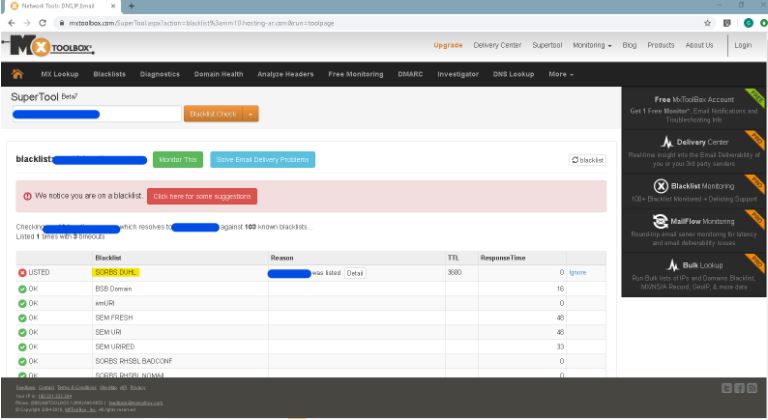The height and width of the screenshot is (420, 768).
Task: Open the Products link
Action: click(x=661, y=45)
